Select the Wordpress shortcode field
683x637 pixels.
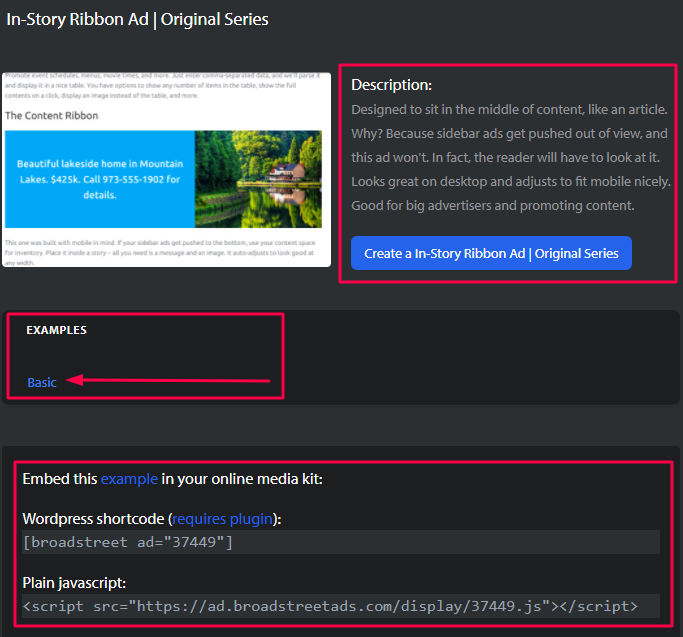(x=341, y=542)
